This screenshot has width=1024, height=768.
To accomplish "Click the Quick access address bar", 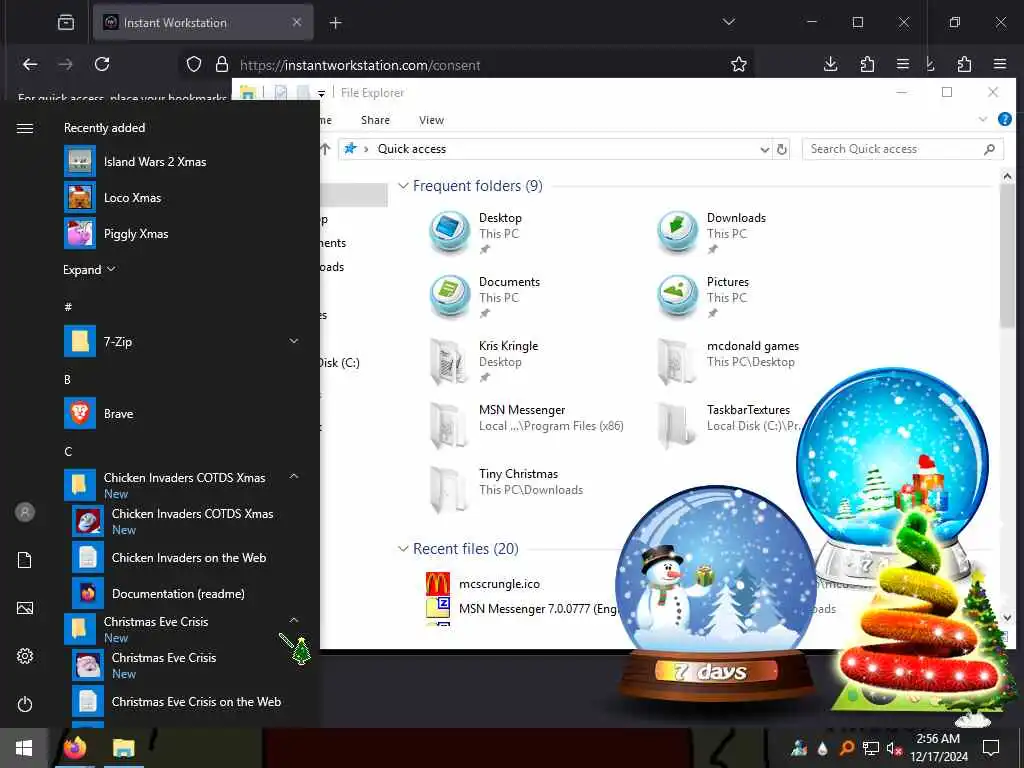I will tap(555, 149).
